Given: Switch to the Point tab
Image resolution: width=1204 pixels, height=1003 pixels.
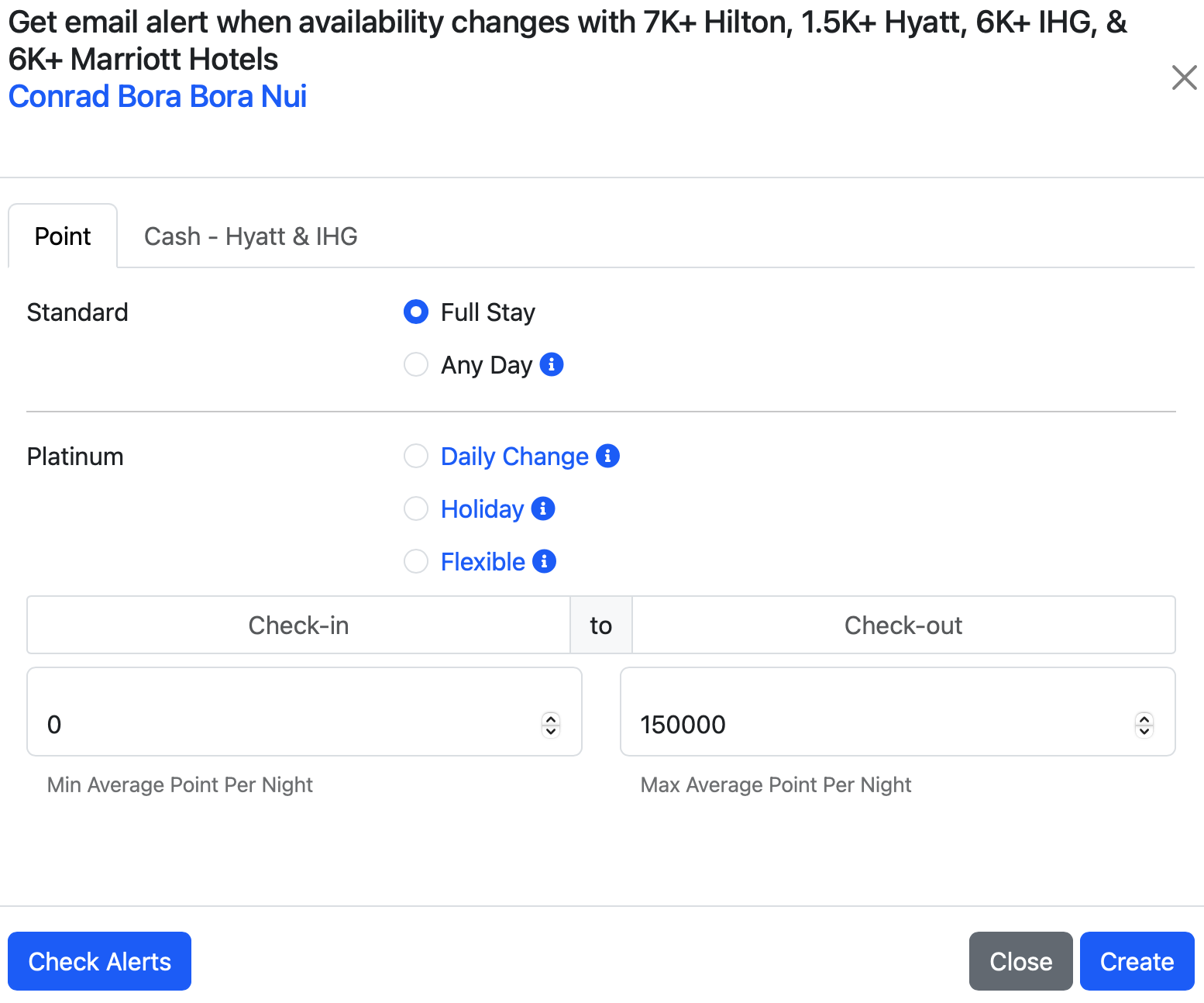Looking at the screenshot, I should click(63, 236).
